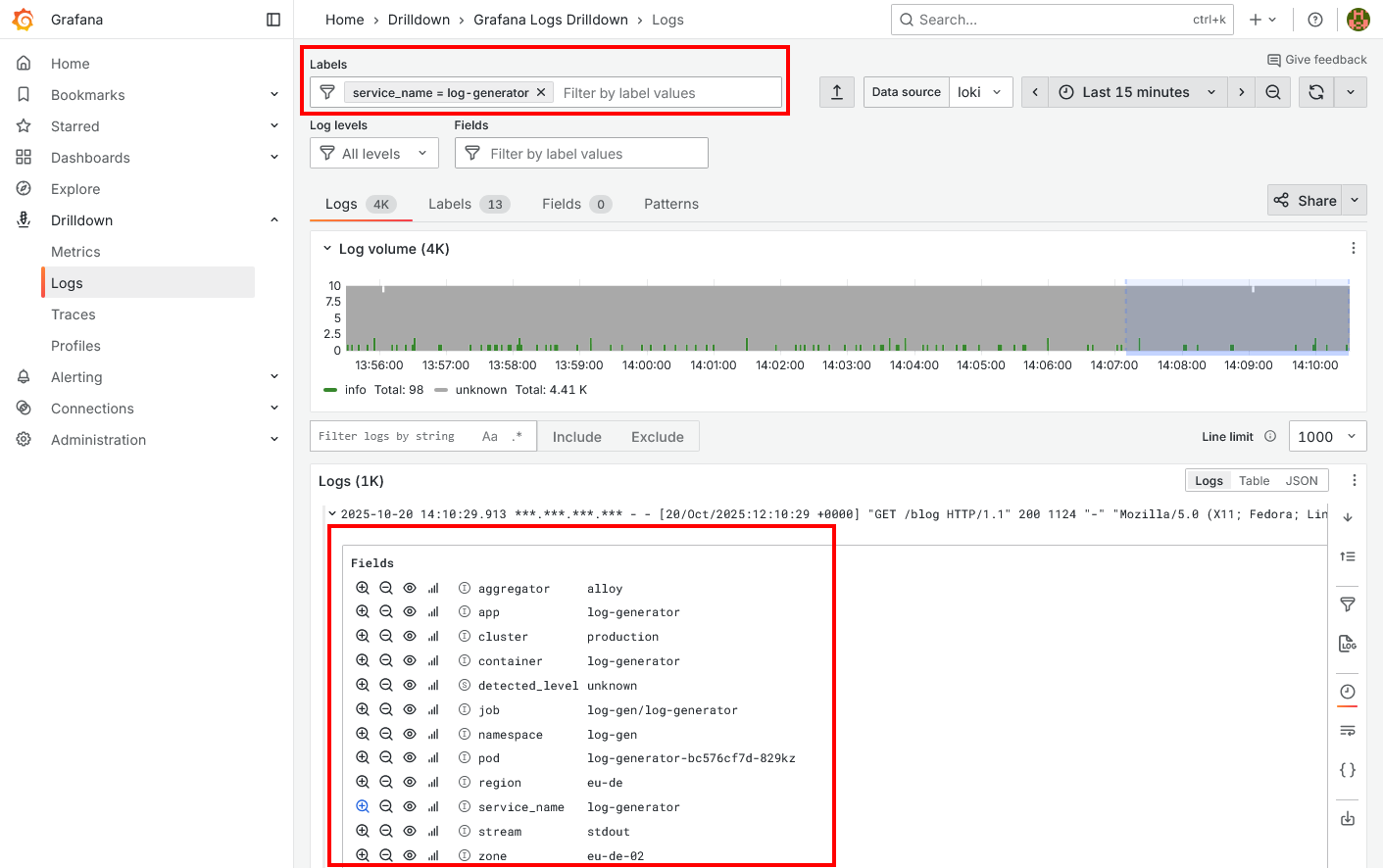Viewport: 1383px width, 868px height.
Task: Click the Give feedback link
Action: point(1316,60)
